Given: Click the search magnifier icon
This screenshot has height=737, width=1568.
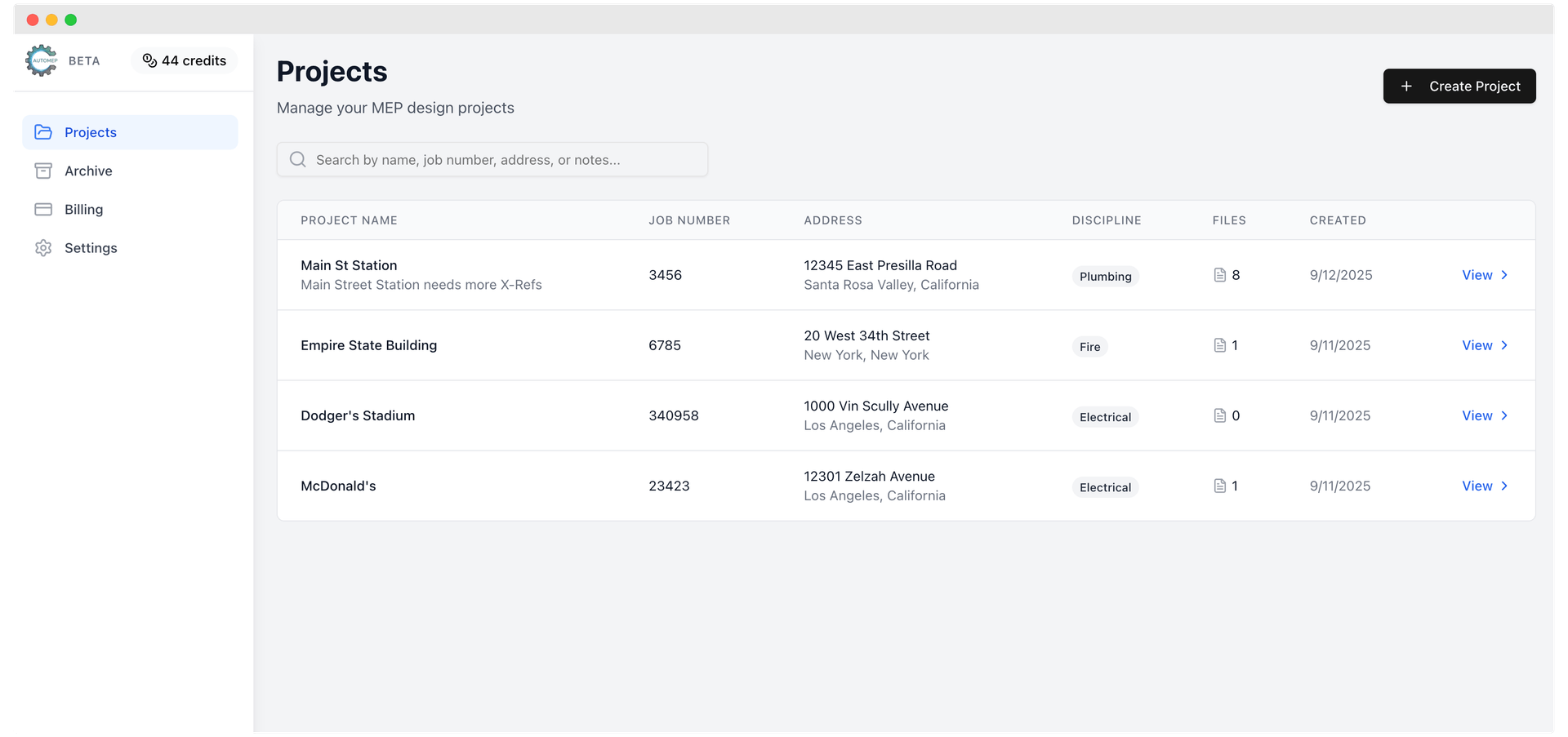Looking at the screenshot, I should click(x=298, y=160).
